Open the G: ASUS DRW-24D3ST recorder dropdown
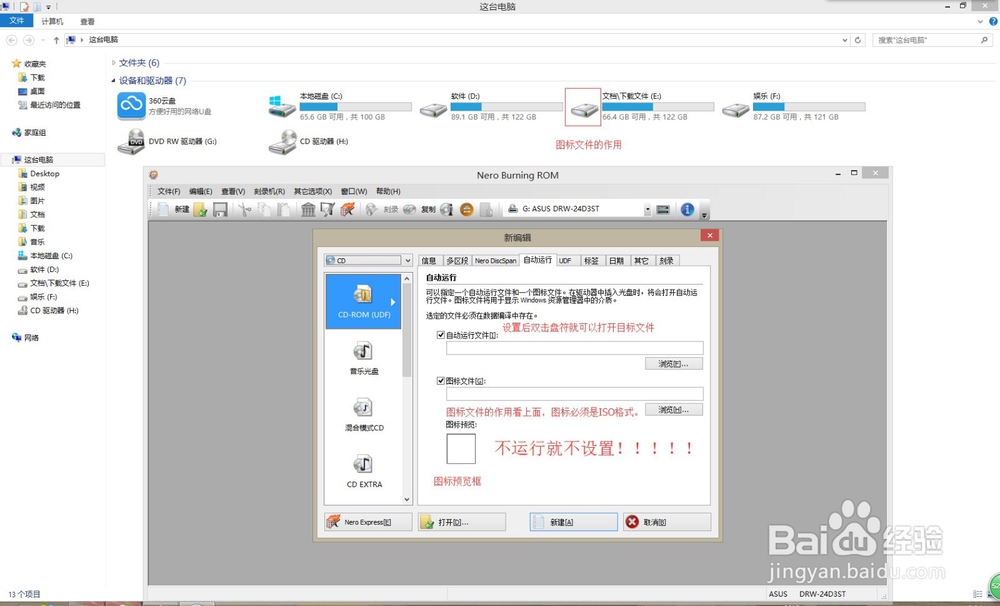Image resolution: width=1000 pixels, height=606 pixels. point(648,209)
